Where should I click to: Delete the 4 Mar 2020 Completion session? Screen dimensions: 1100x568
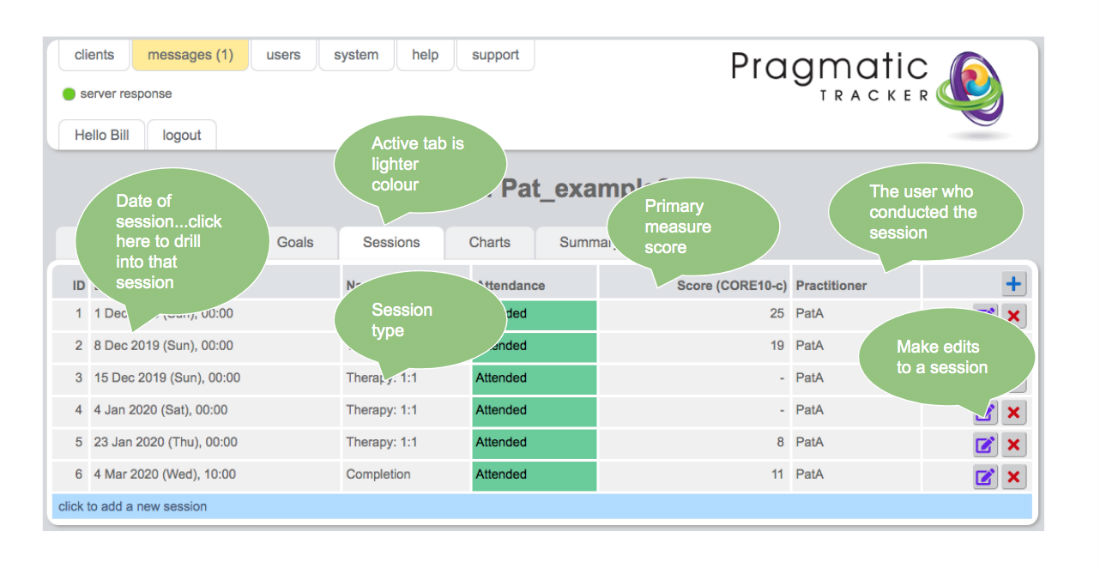coord(1014,477)
